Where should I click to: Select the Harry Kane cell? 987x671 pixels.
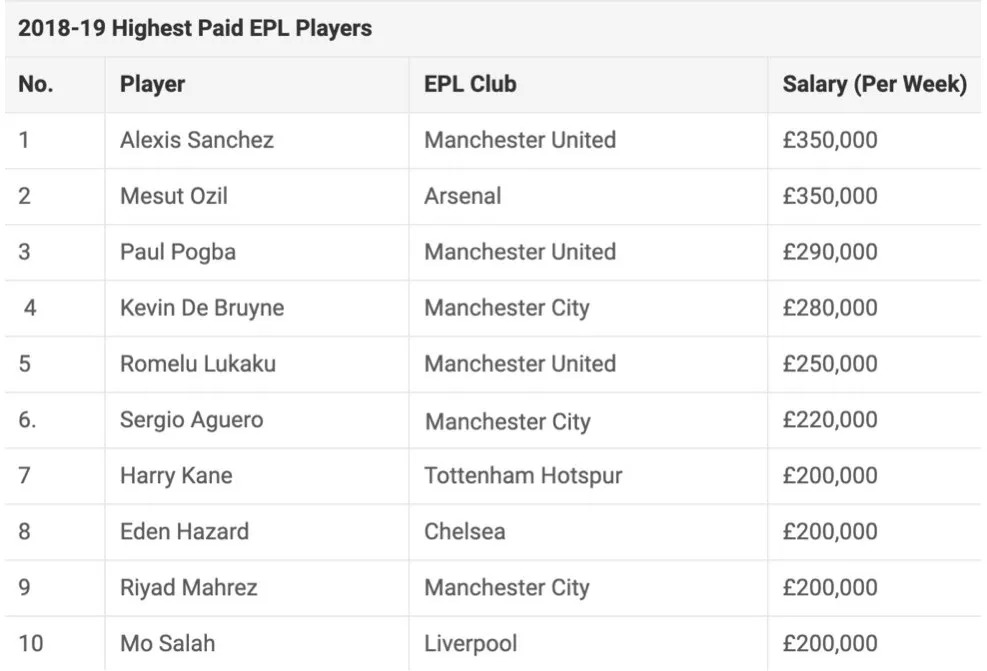[x=175, y=476]
